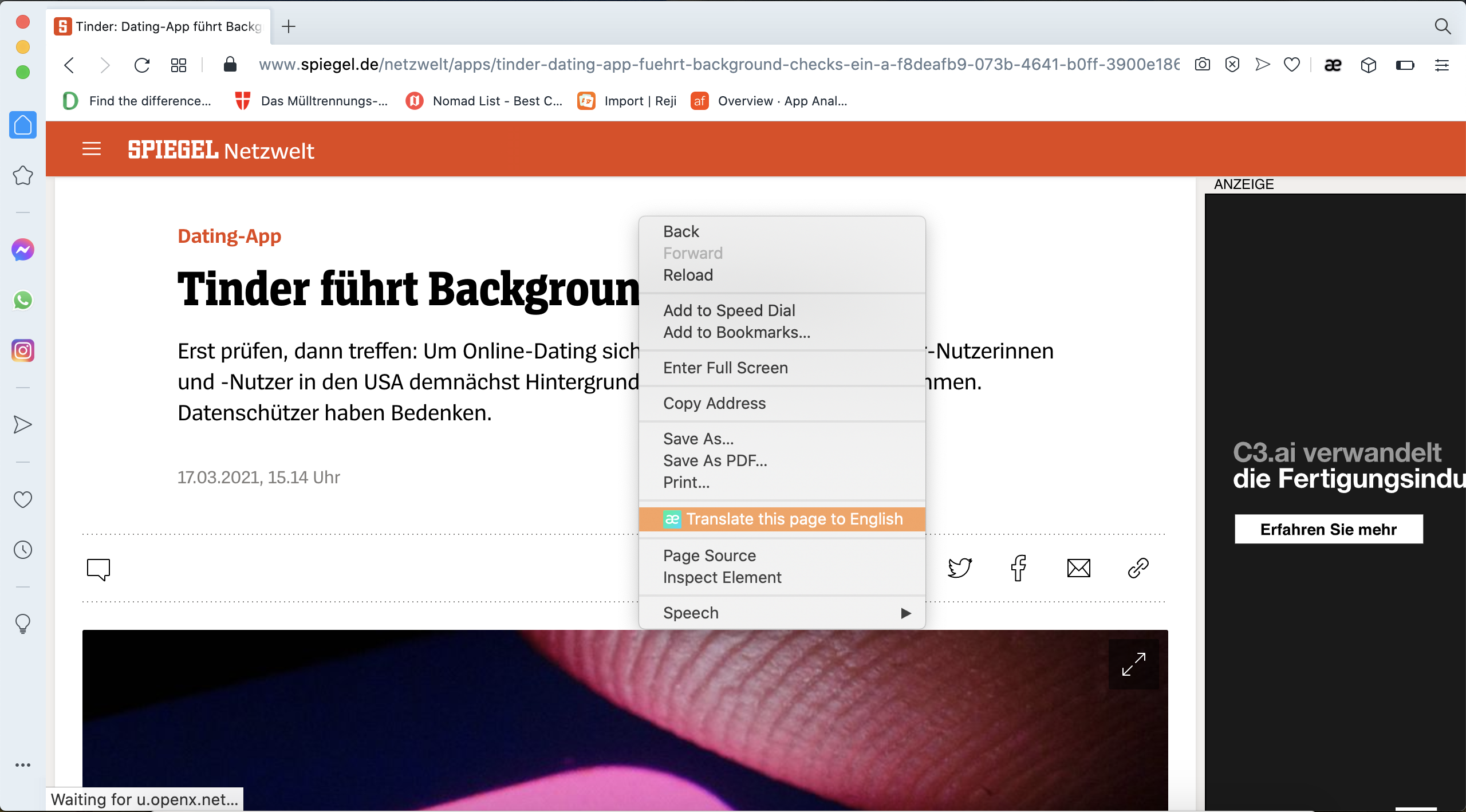Add page to bookmarks with address bar heart
Screen dimensions: 1466x812
click(x=1292, y=65)
